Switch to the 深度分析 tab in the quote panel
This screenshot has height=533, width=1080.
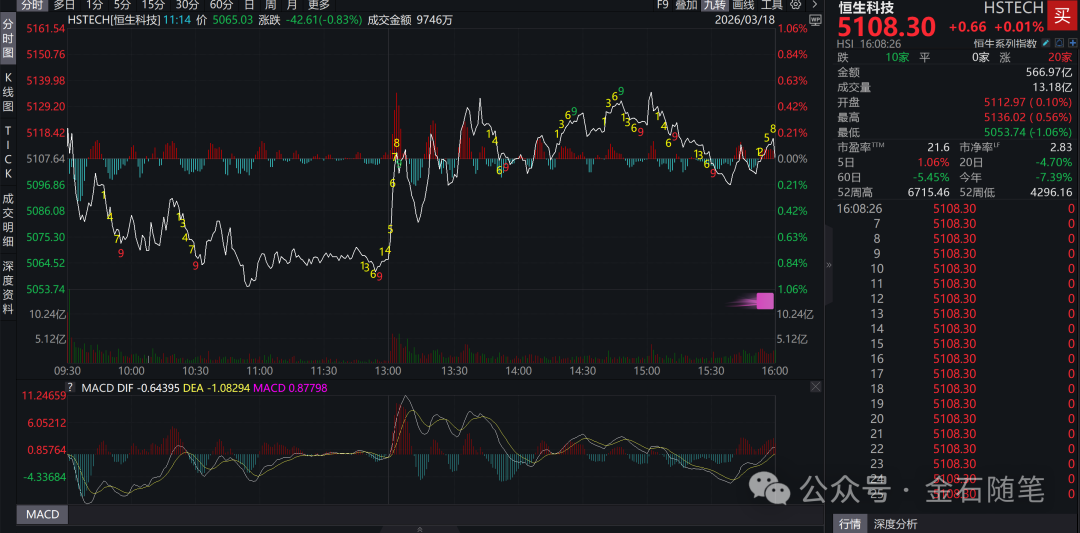coord(896,524)
